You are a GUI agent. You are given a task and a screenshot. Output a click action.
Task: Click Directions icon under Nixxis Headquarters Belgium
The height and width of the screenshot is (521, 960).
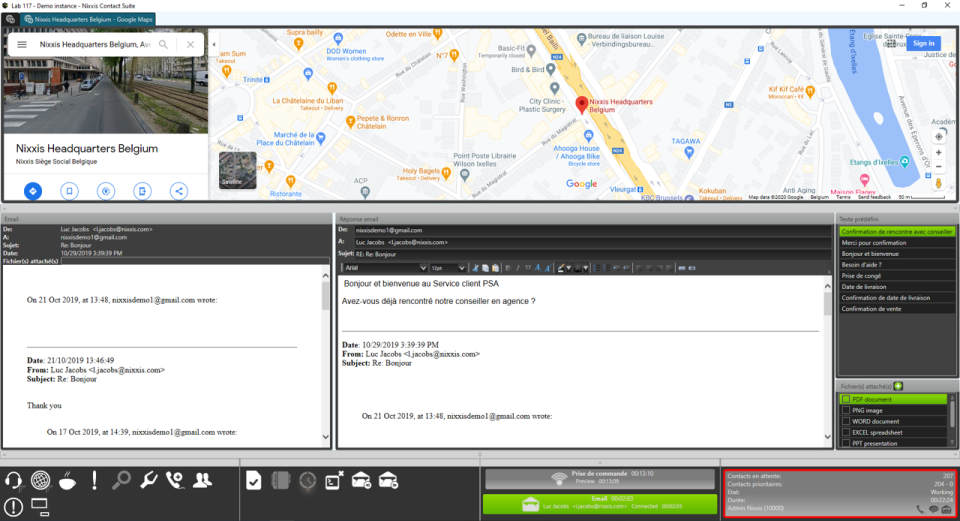click(33, 191)
